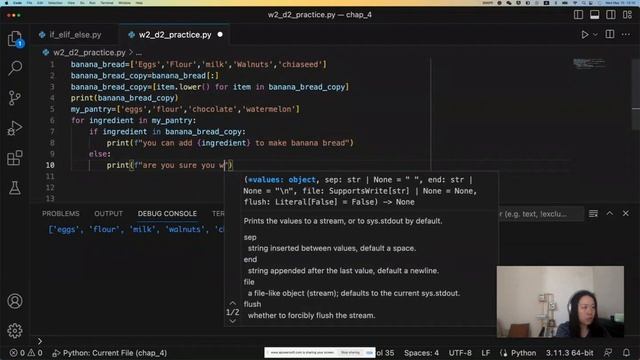The width and height of the screenshot is (640, 360).
Task: Click the debug console filter input
Action: (541, 214)
